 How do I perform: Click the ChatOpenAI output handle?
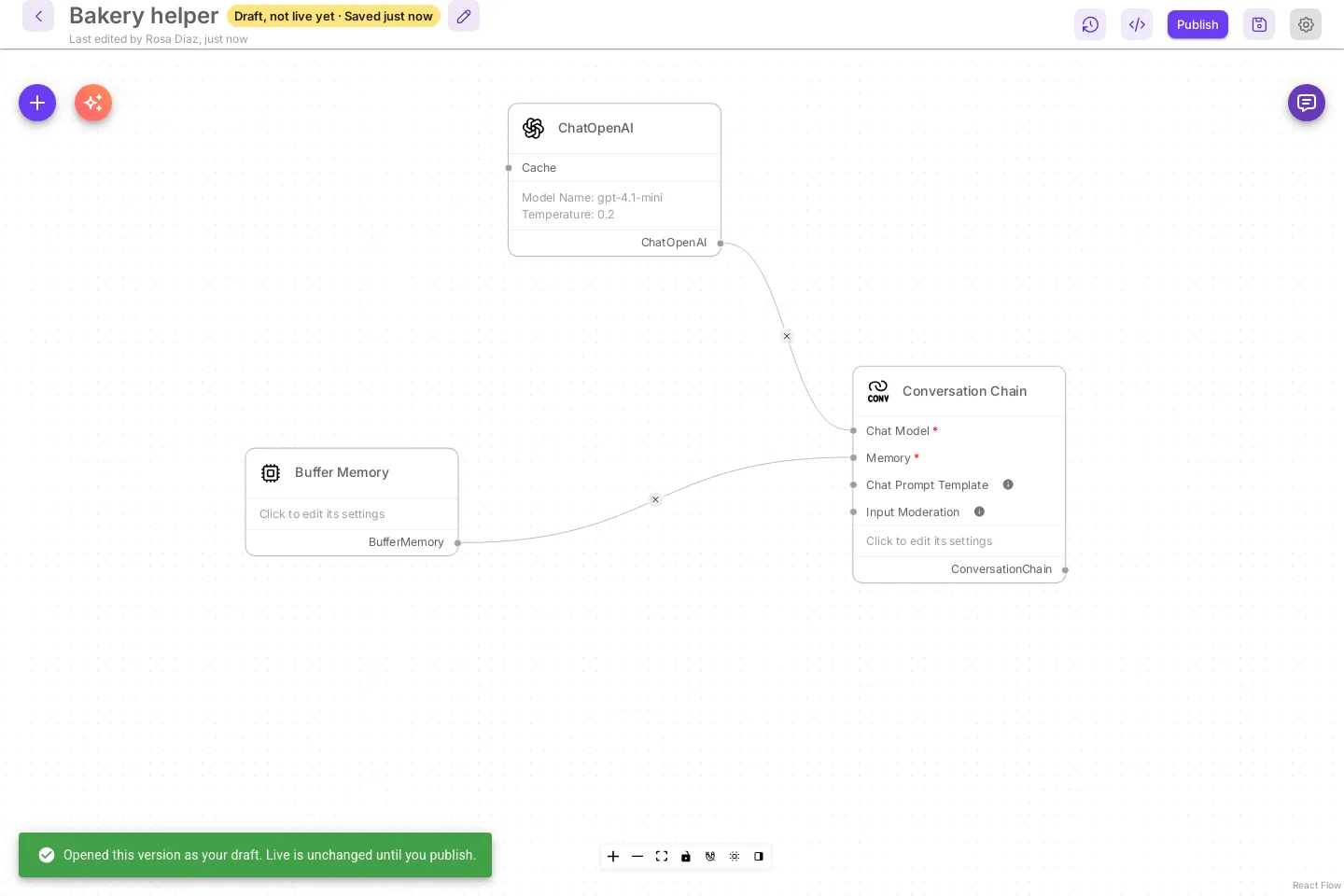coord(721,243)
